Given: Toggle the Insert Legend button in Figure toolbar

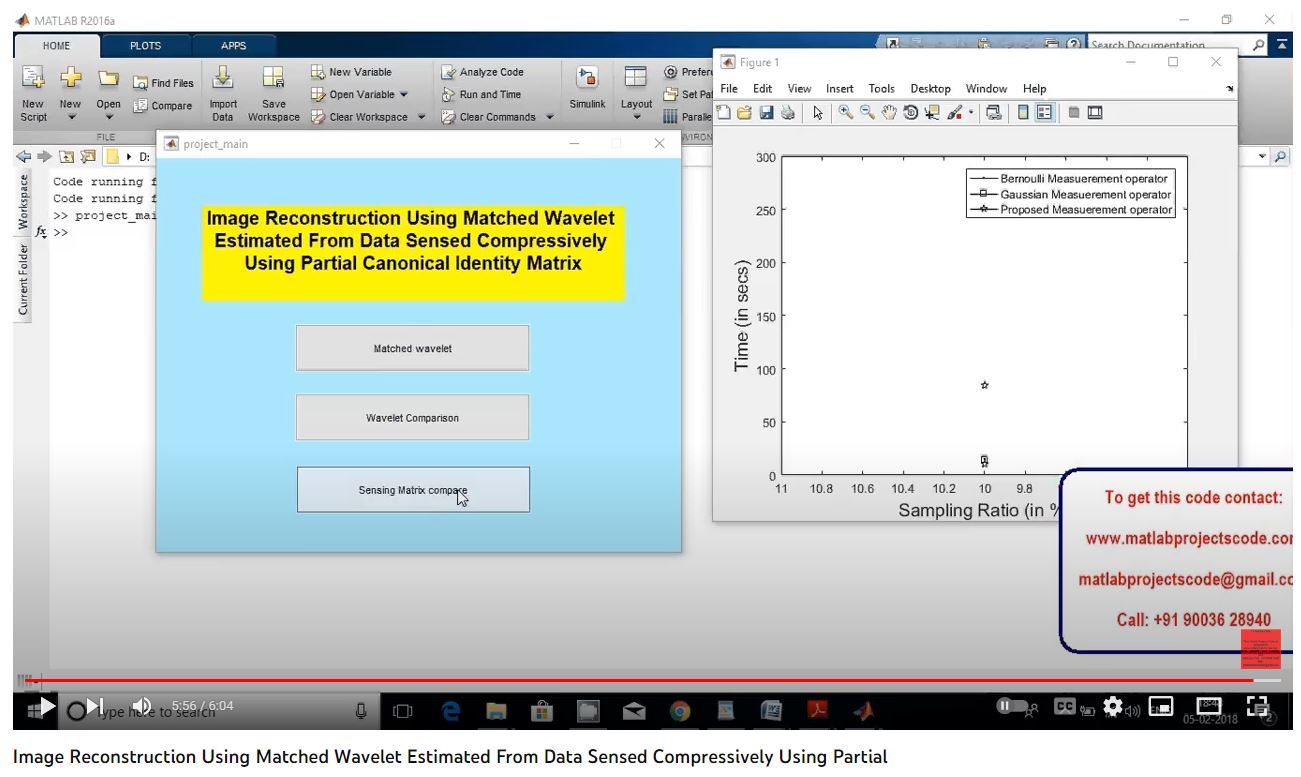Looking at the screenshot, I should pyautogui.click(x=1044, y=113).
